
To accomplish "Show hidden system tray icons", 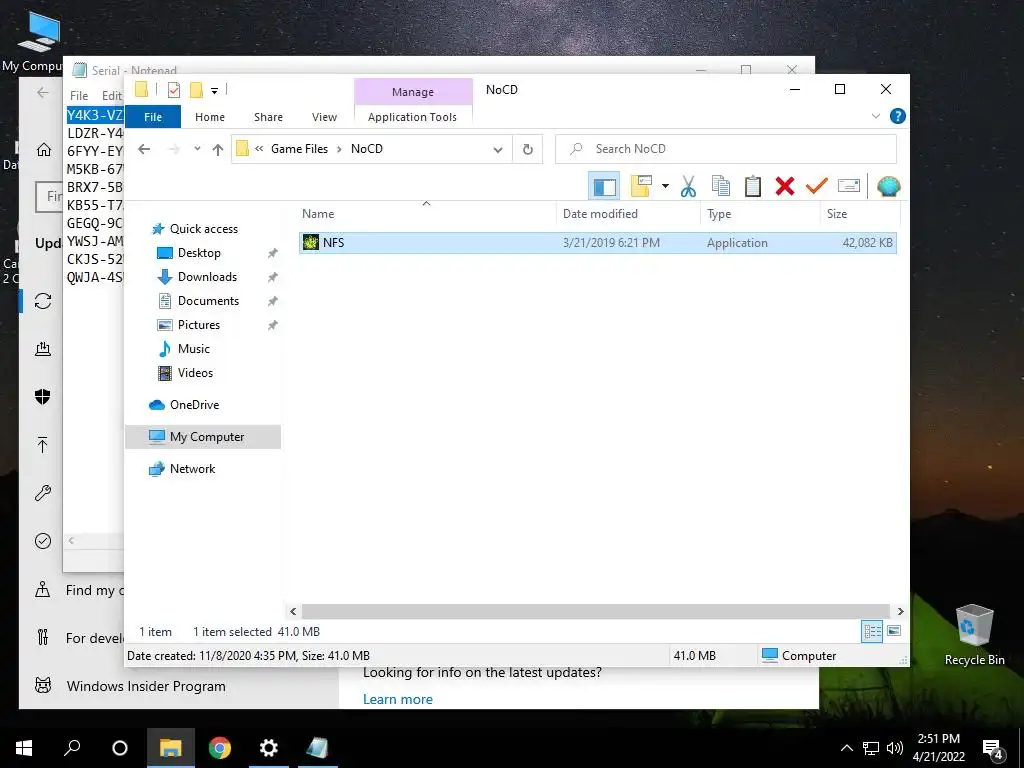I will 846,748.
